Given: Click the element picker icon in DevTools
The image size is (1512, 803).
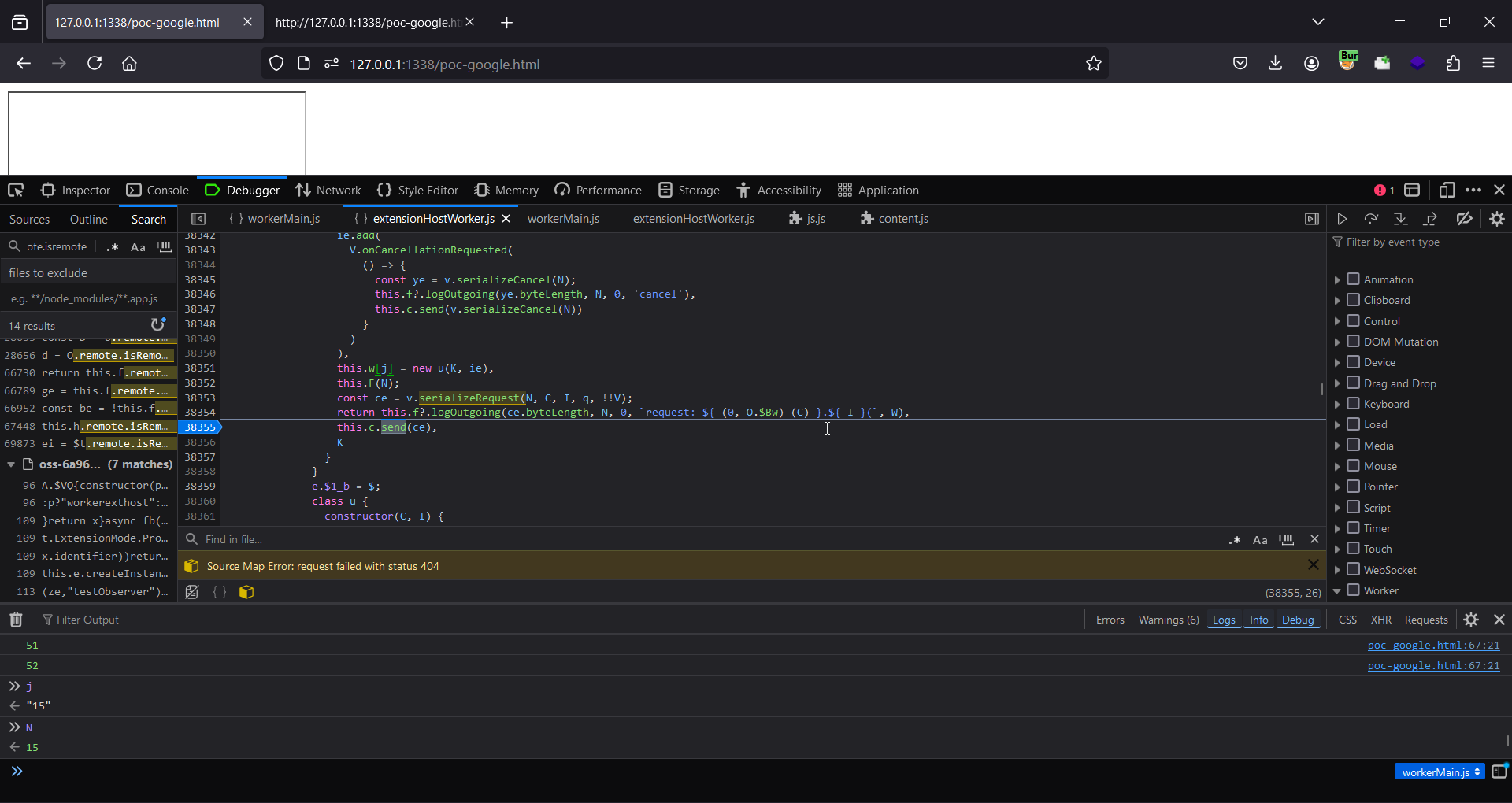Looking at the screenshot, I should [16, 190].
